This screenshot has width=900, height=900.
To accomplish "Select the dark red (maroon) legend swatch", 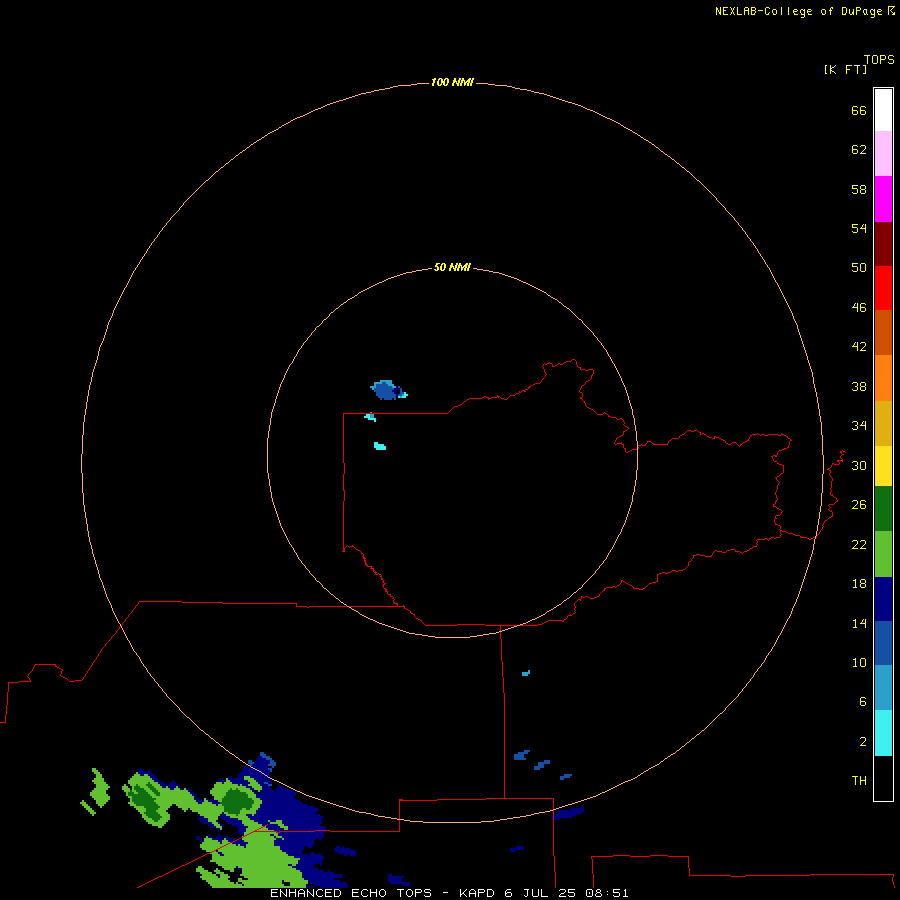I will pos(883,243).
